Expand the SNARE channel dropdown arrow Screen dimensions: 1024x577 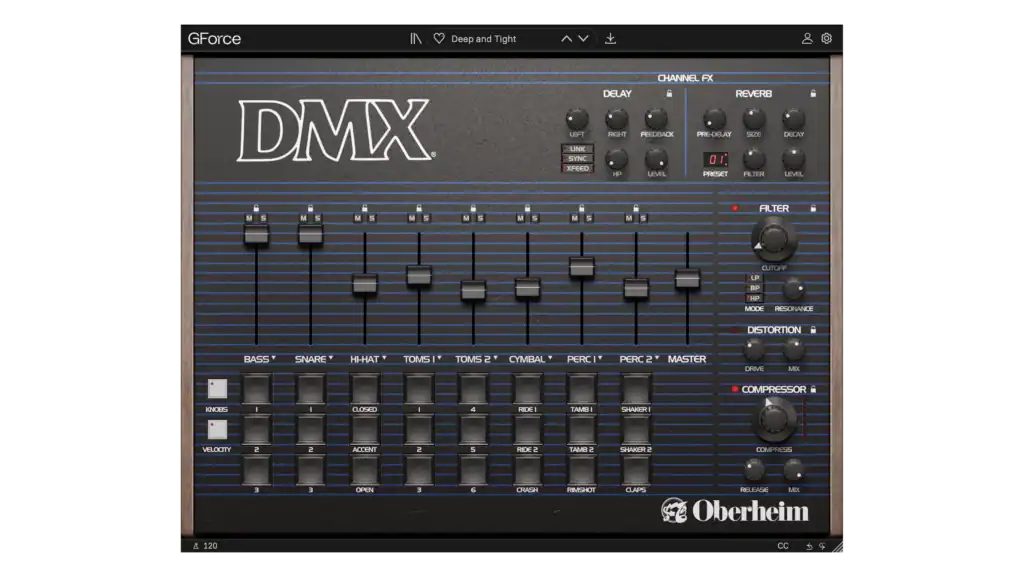click(x=331, y=358)
